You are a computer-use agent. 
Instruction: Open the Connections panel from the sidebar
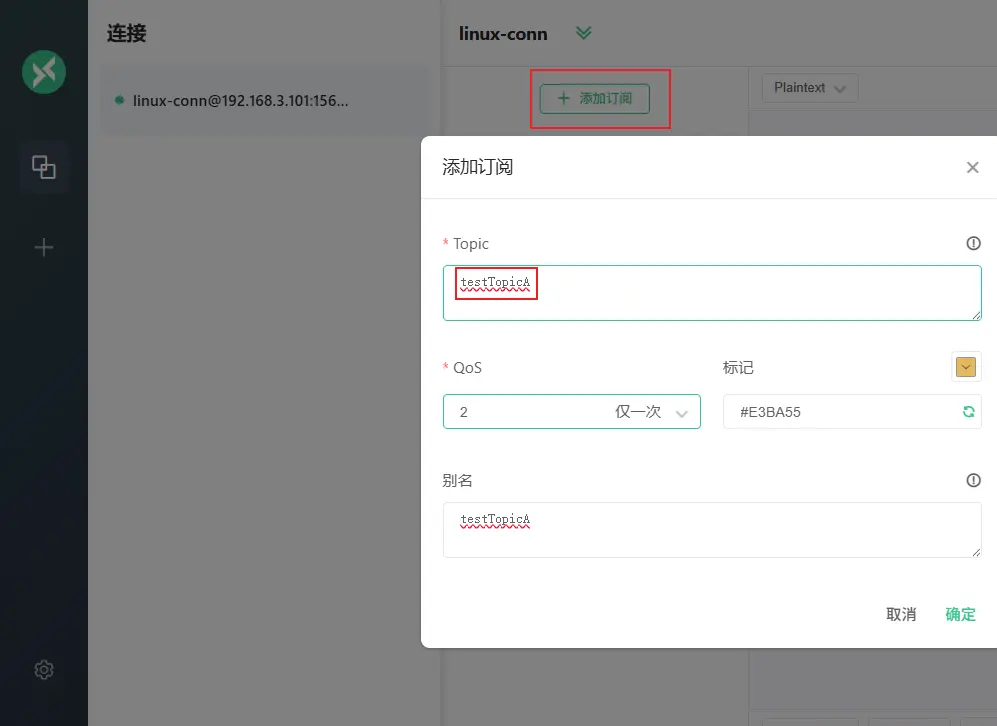tap(43, 167)
